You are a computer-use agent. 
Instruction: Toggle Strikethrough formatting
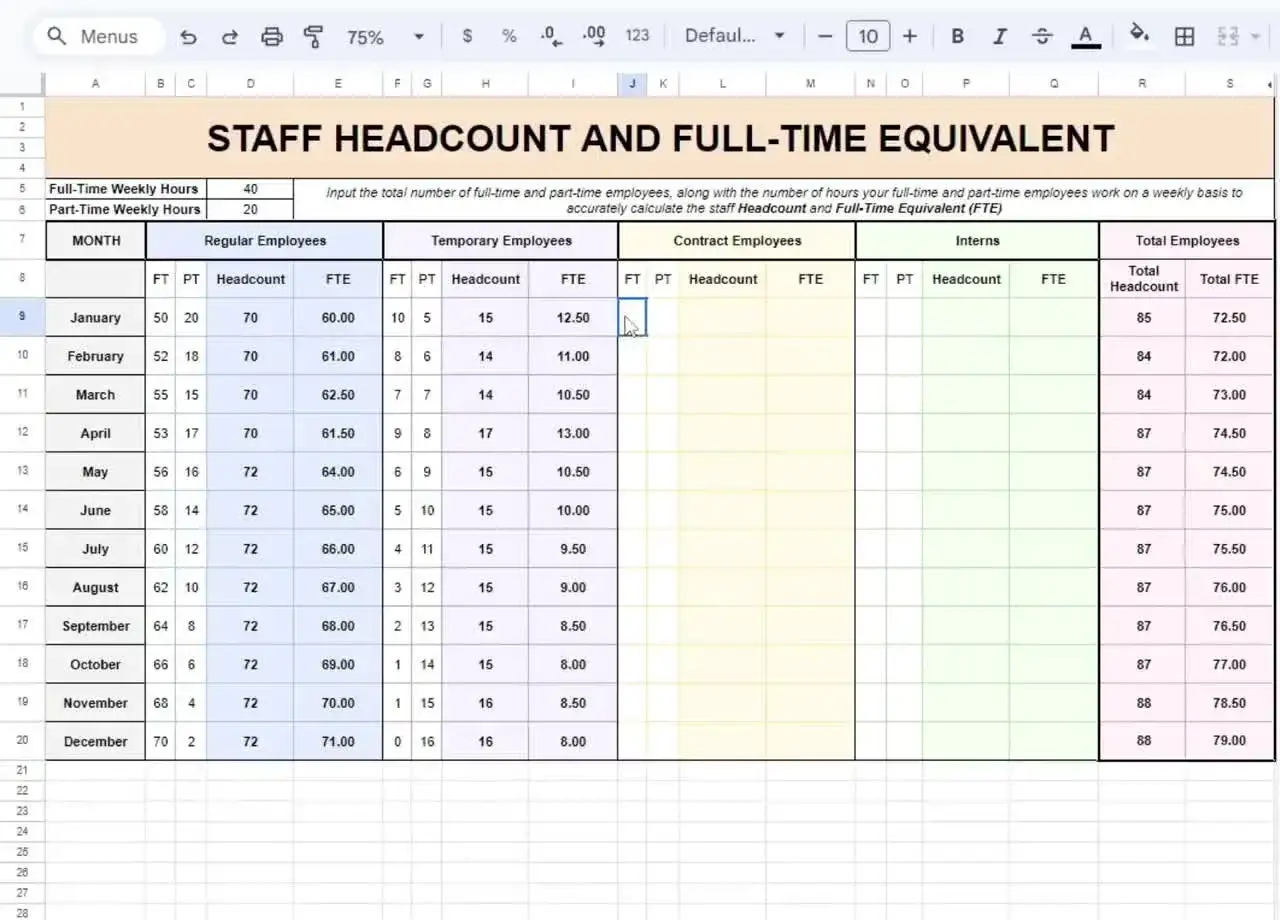pos(1042,37)
